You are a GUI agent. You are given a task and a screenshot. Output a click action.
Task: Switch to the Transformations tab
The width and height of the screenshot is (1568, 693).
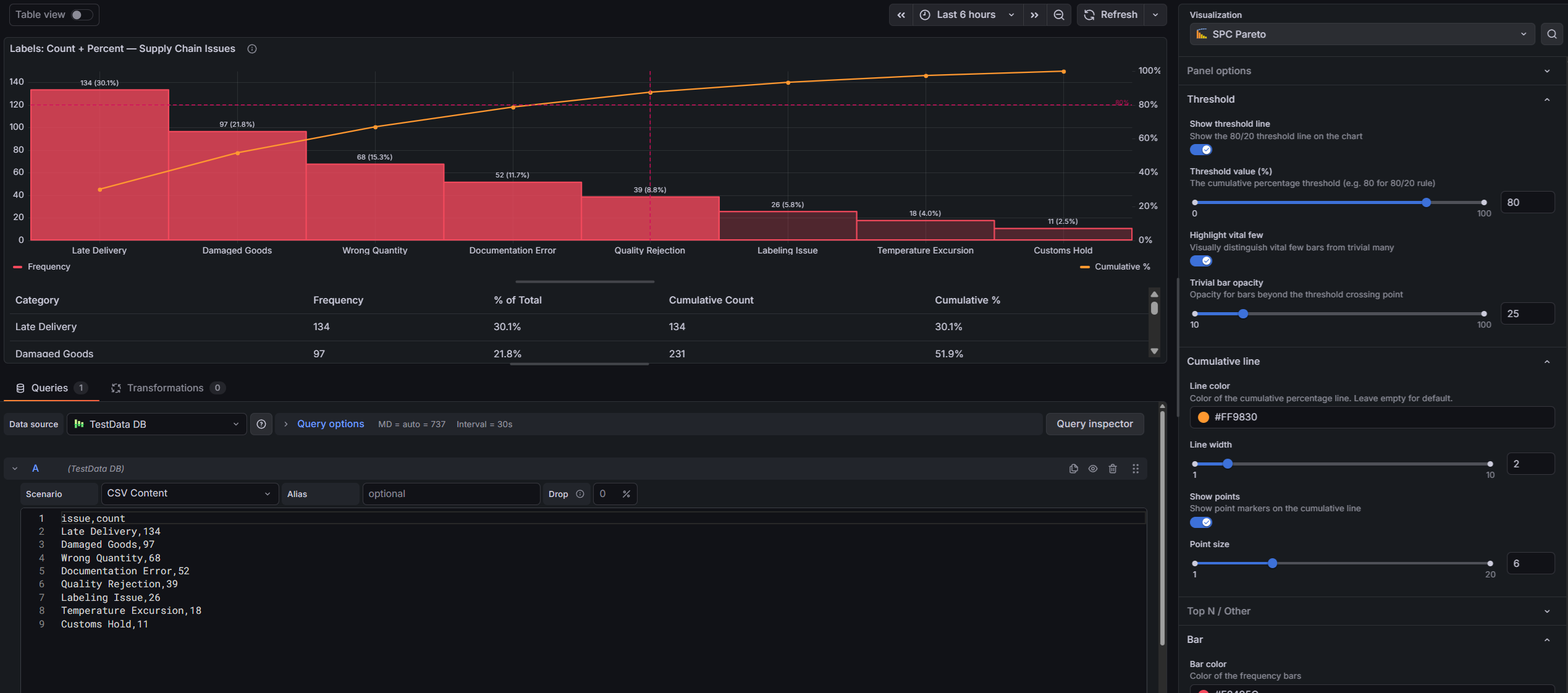tap(165, 388)
